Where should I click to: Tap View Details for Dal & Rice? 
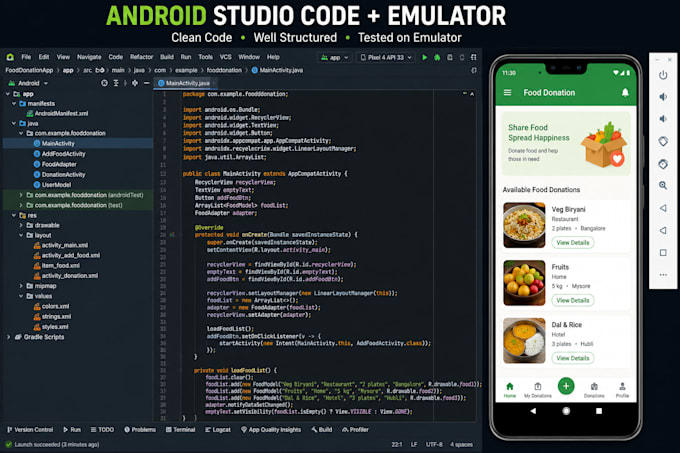tap(572, 358)
